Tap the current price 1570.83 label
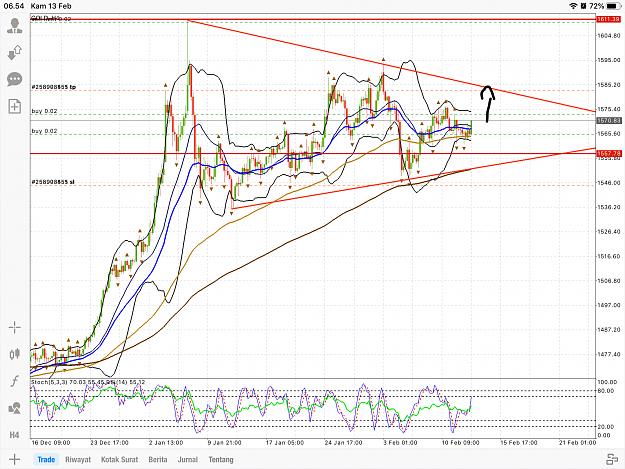This screenshot has height=469, width=625. (x=608, y=120)
